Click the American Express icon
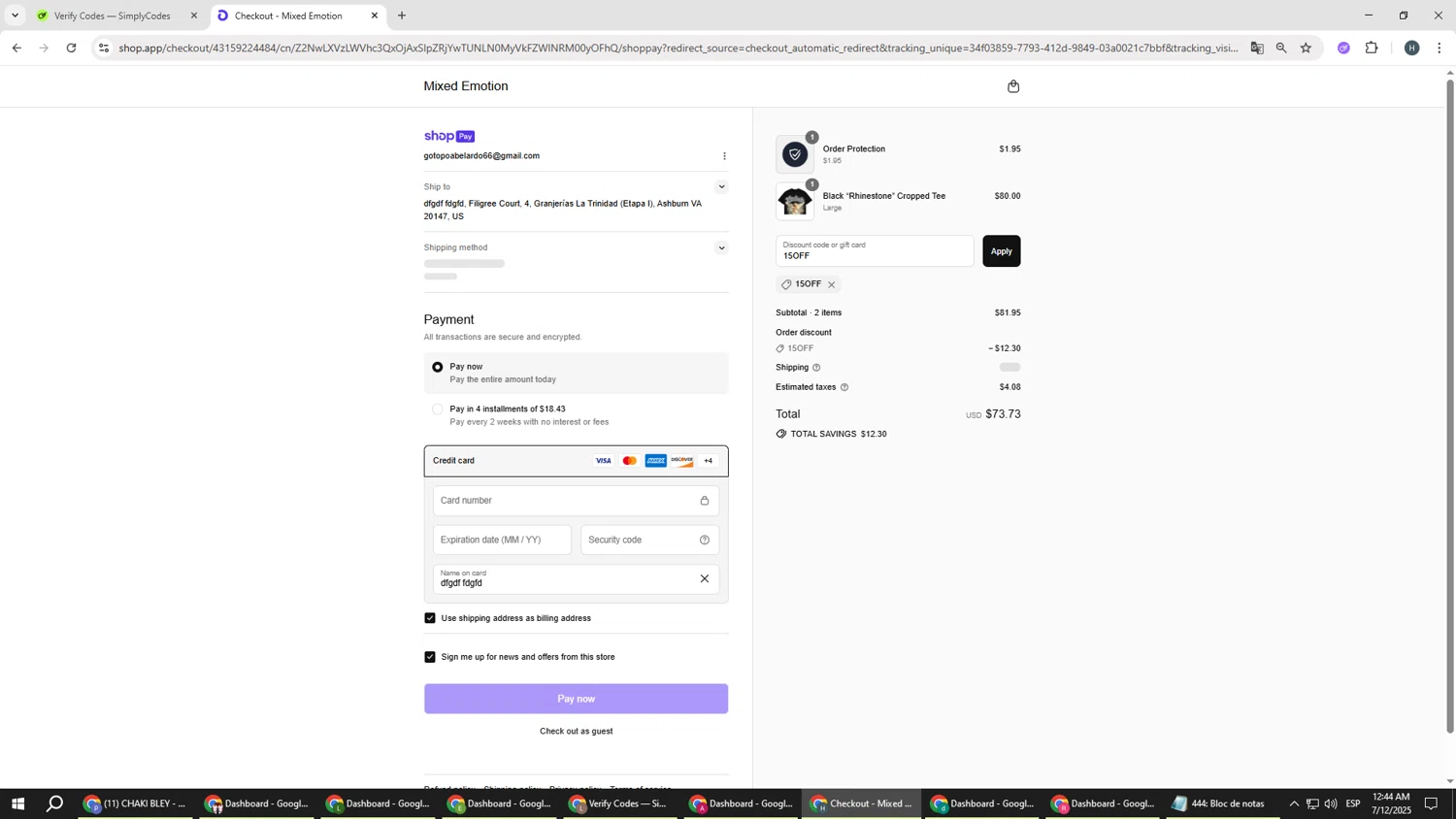 click(656, 461)
